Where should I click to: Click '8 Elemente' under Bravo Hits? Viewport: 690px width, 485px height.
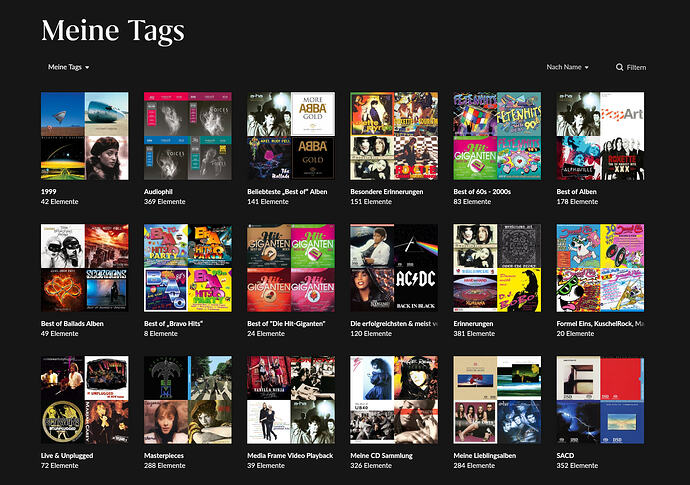161,334
